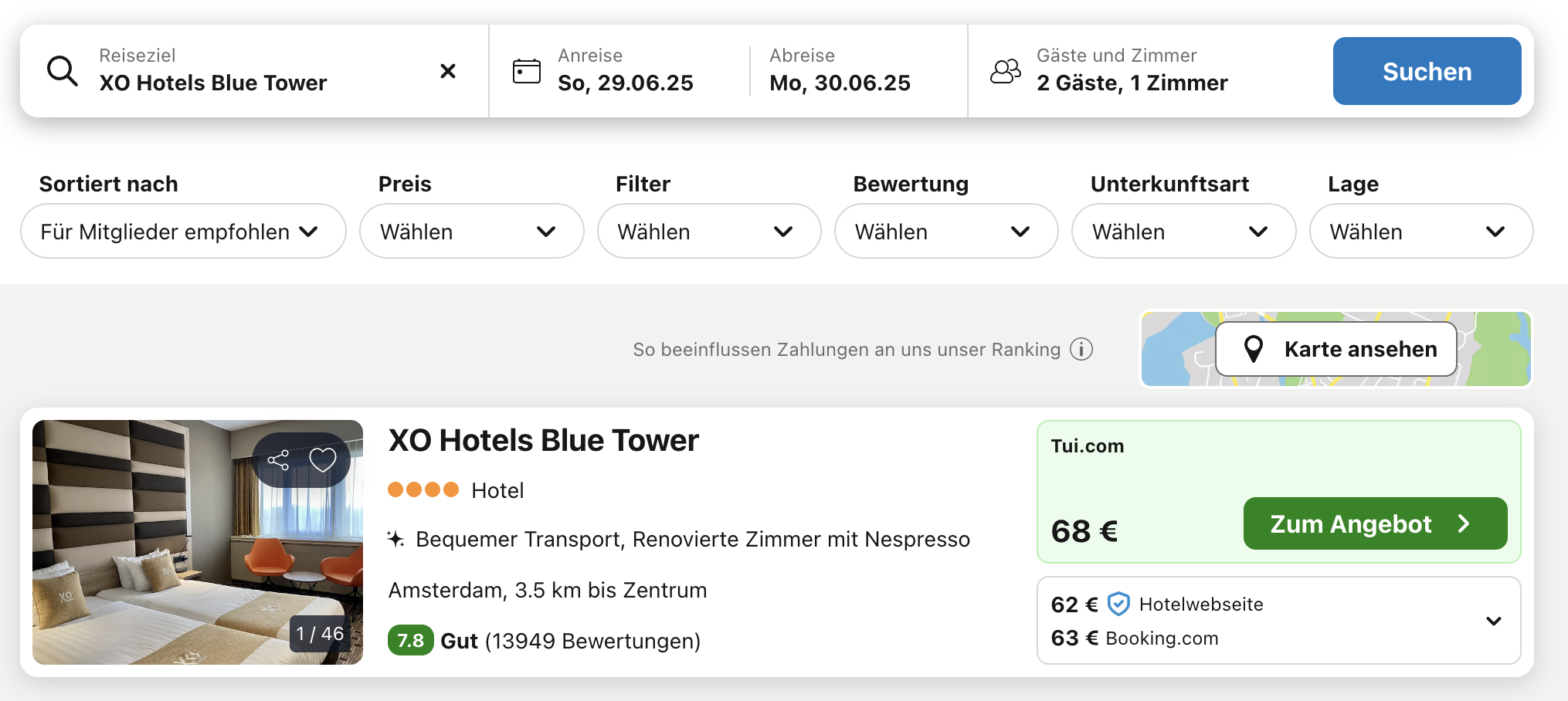Image resolution: width=1568 pixels, height=701 pixels.
Task: Click 13949 Bewertungen reviews text
Action: point(592,641)
